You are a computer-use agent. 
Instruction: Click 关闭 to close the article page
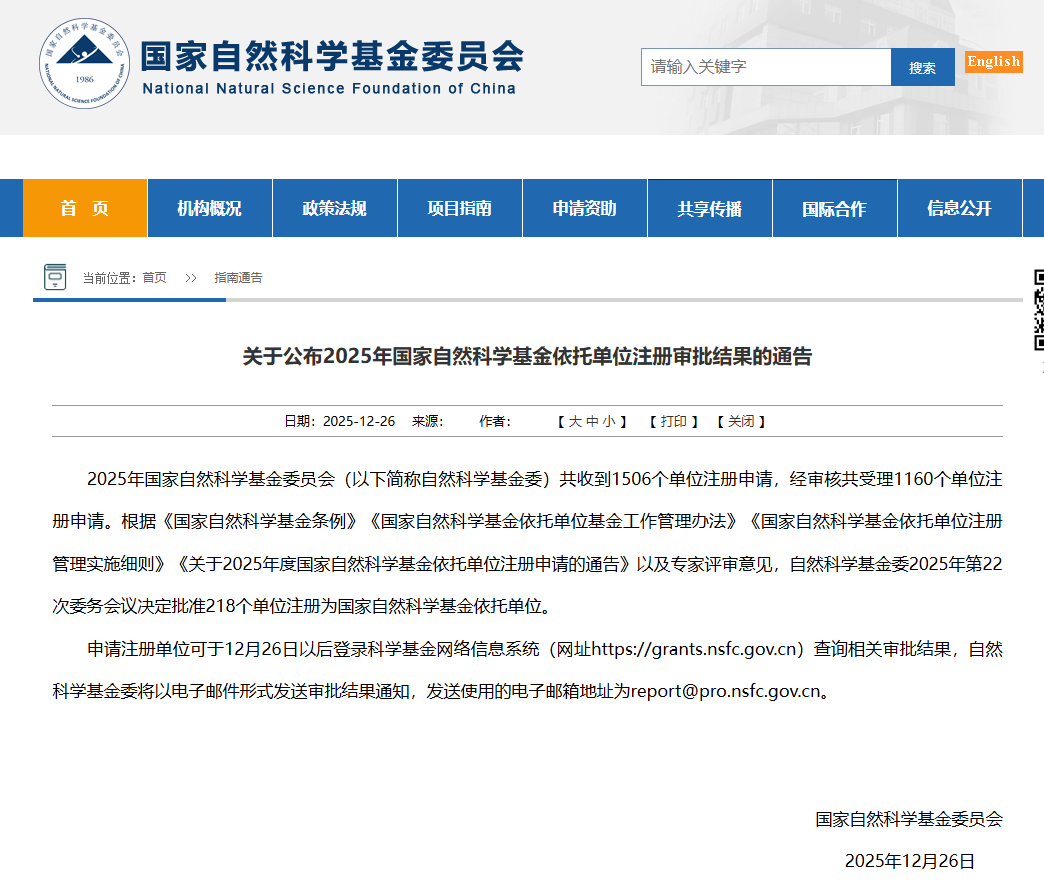click(x=741, y=422)
